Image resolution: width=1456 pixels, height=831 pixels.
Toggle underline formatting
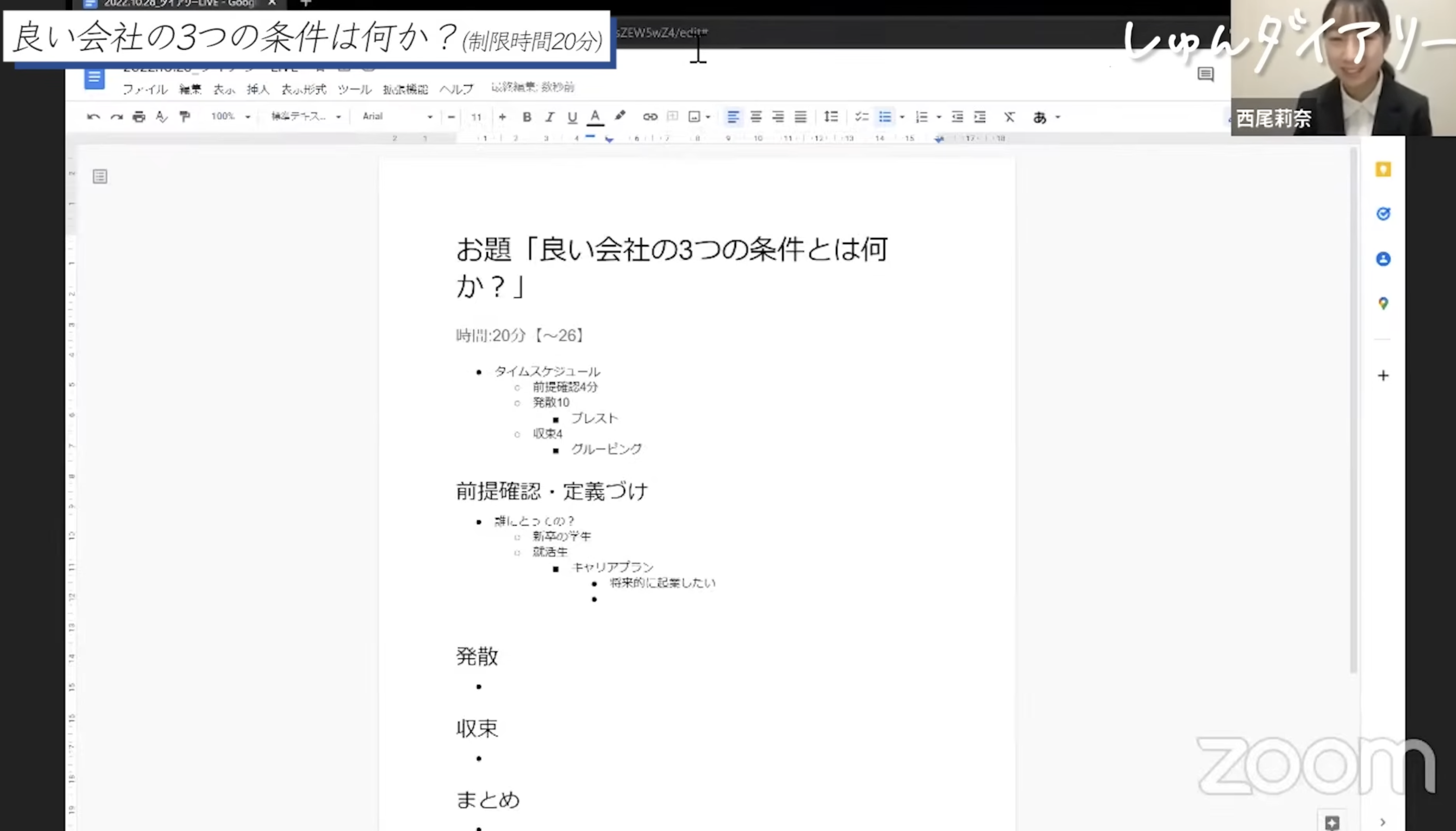pos(572,117)
